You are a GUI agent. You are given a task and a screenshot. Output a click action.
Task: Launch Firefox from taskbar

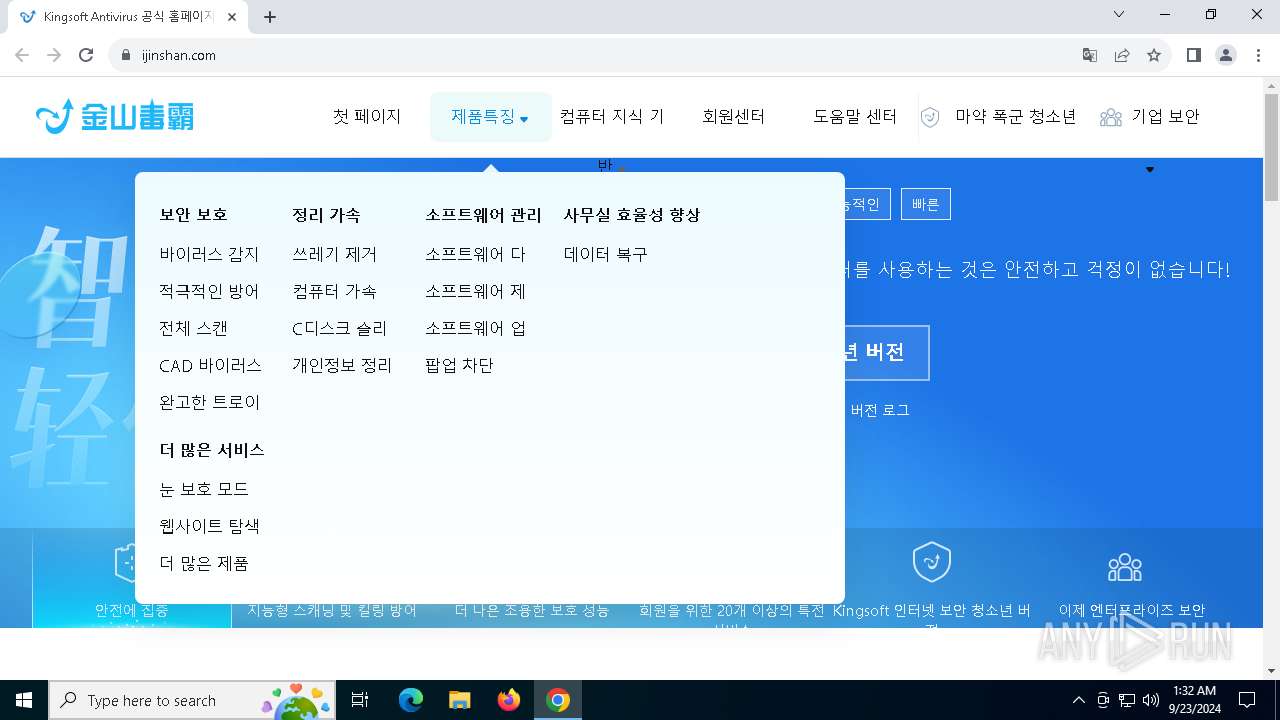(509, 700)
